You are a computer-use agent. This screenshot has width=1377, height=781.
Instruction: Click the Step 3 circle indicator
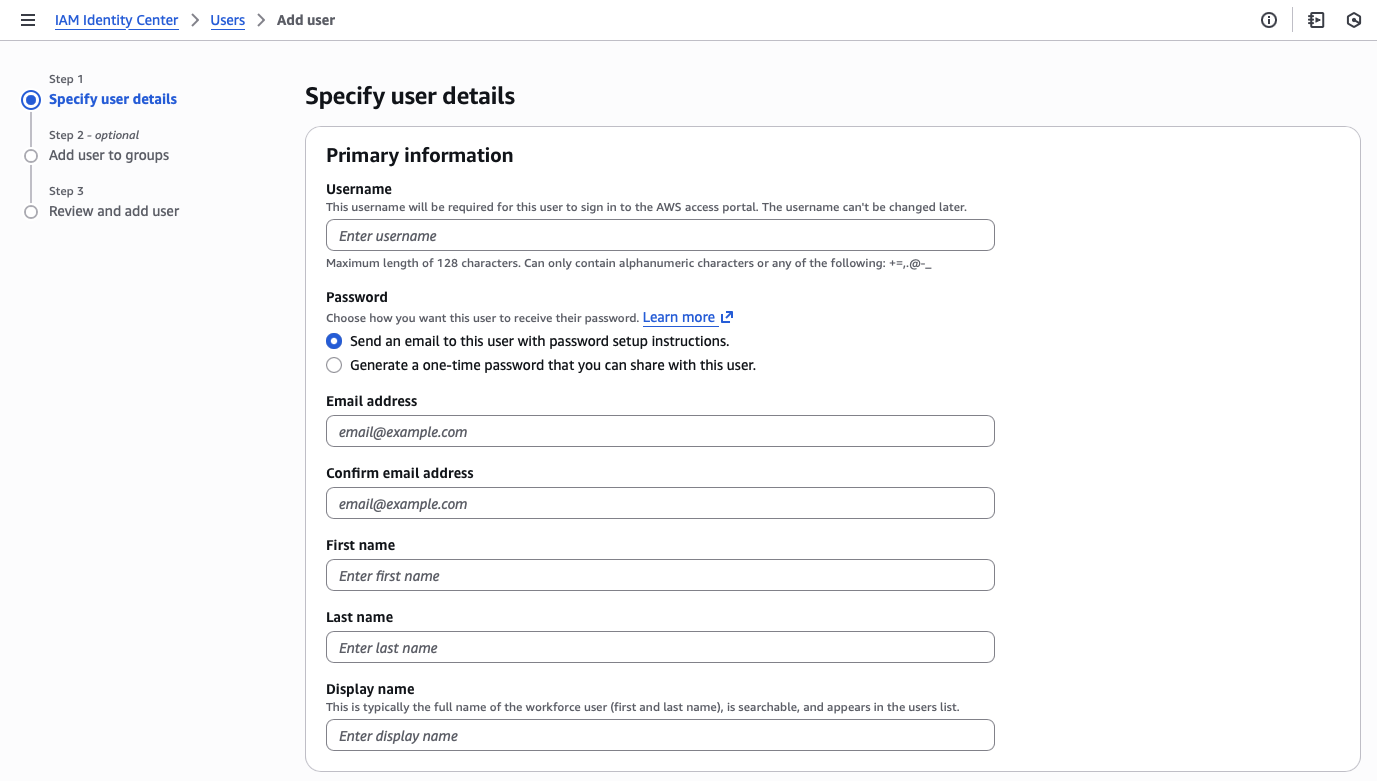[30, 211]
